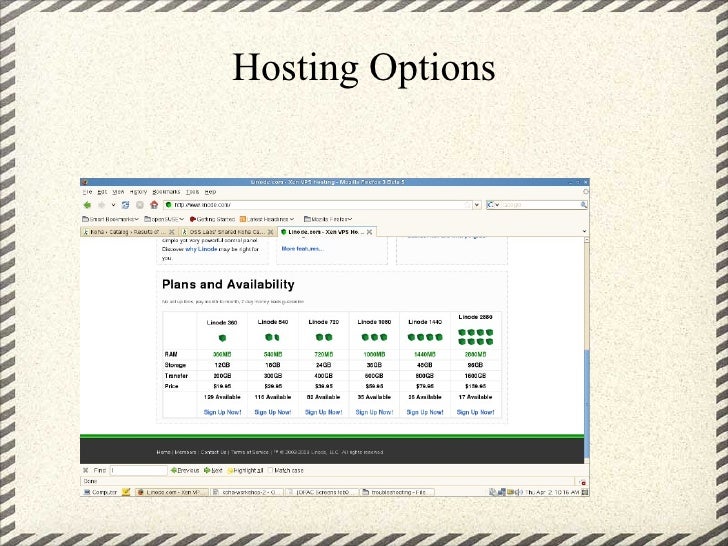Close the Find bar with its X
Screen dimensions: 728x546
(85, 470)
